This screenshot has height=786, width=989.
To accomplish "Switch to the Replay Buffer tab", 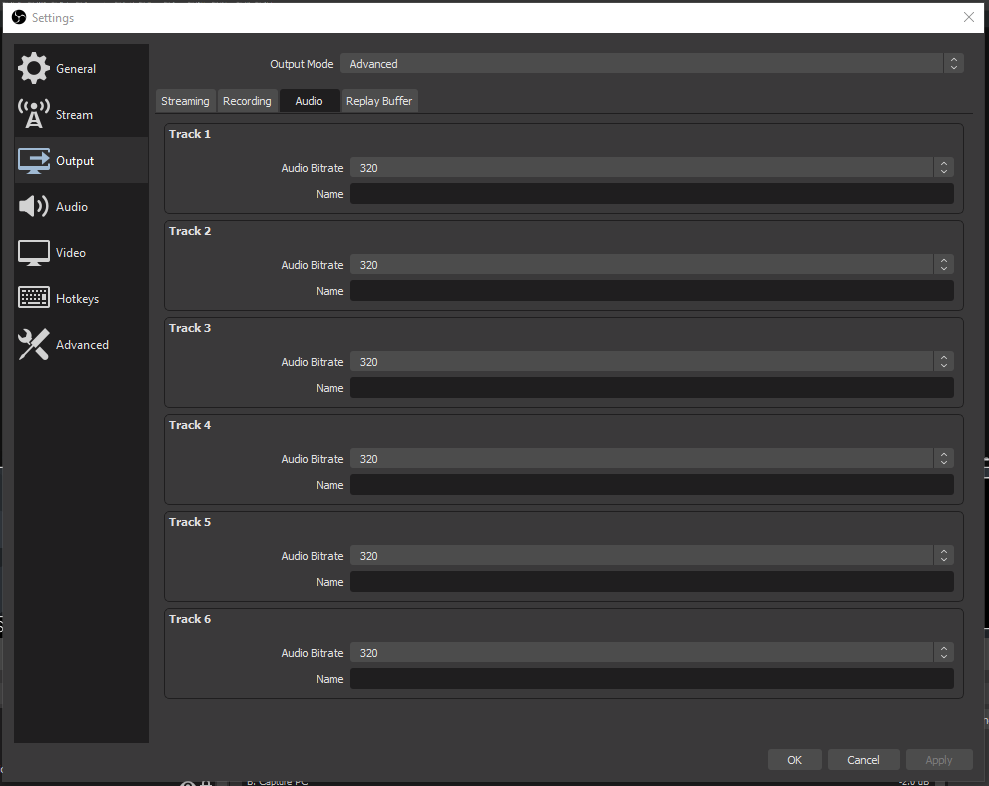I will pos(379,101).
